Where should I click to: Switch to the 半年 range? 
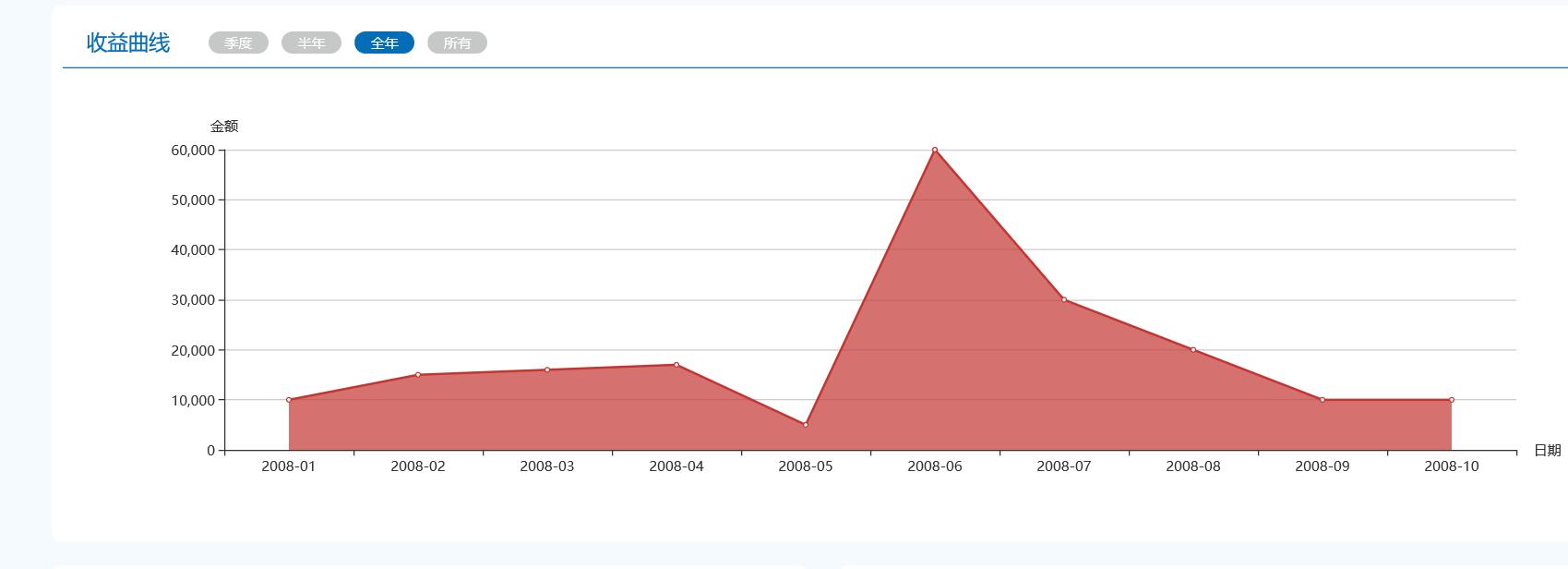click(311, 42)
